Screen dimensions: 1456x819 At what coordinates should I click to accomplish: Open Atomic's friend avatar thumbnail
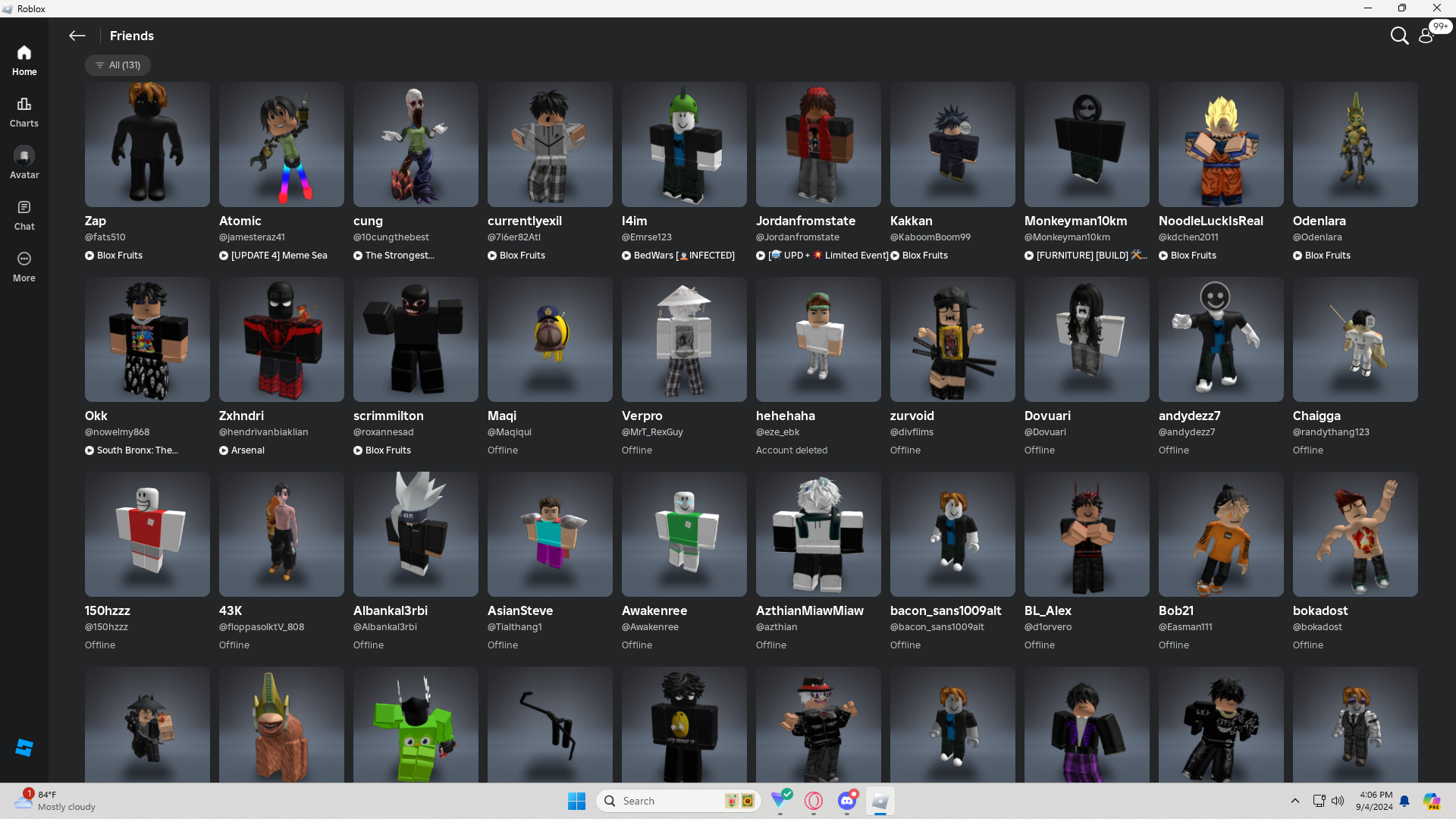[281, 144]
